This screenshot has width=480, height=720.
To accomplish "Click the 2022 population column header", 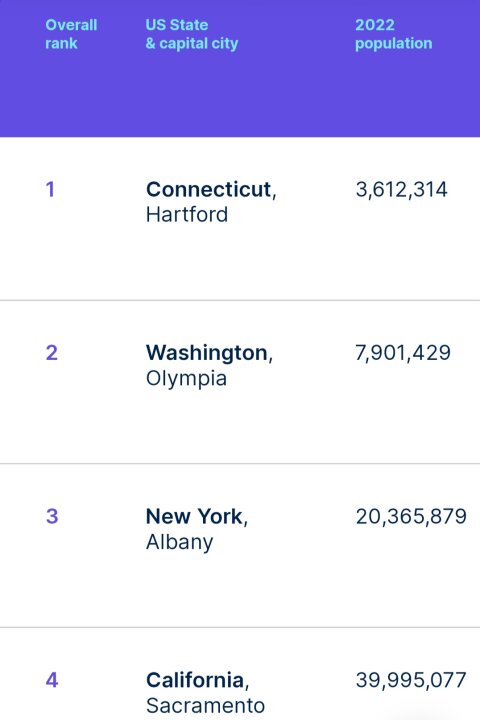I will pyautogui.click(x=394, y=34).
